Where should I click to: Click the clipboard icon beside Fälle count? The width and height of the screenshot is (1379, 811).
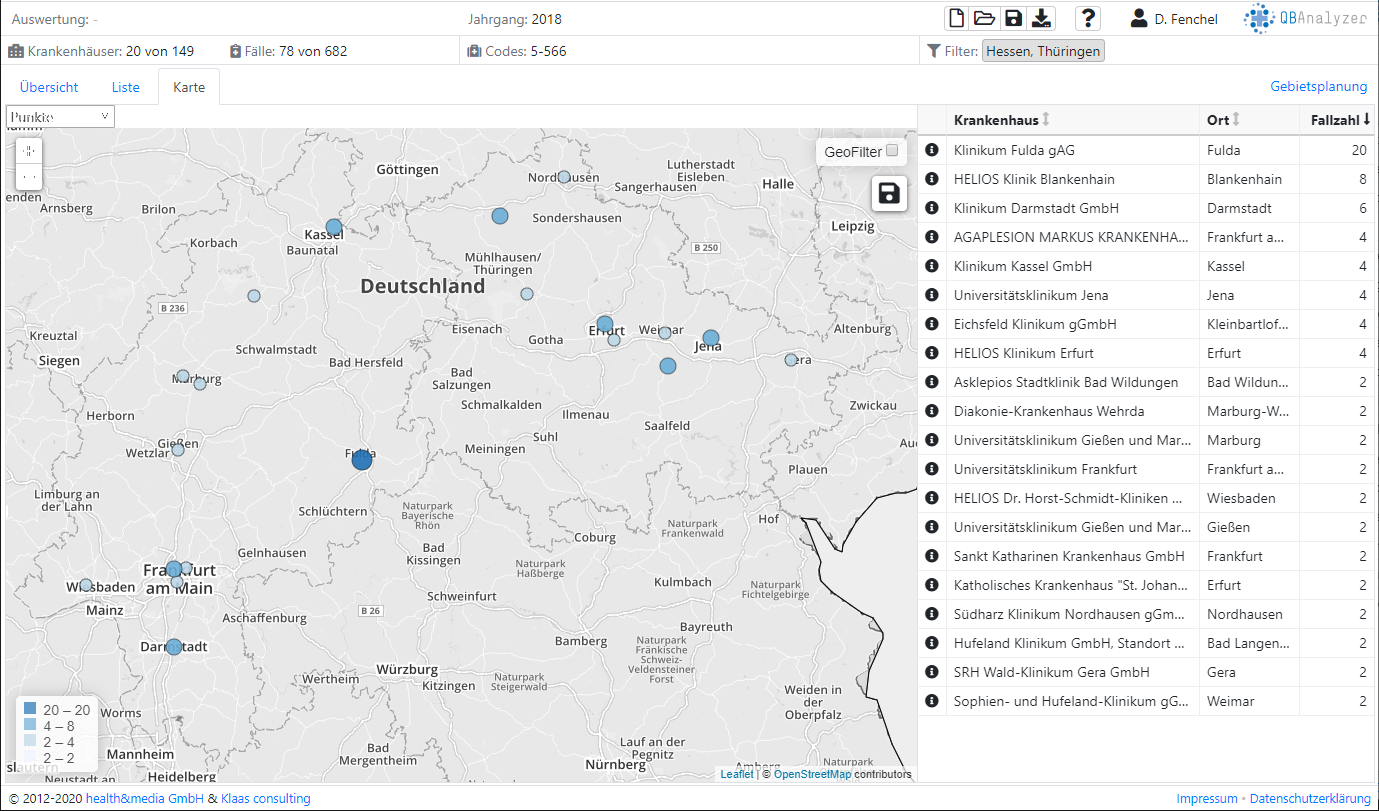(x=235, y=51)
